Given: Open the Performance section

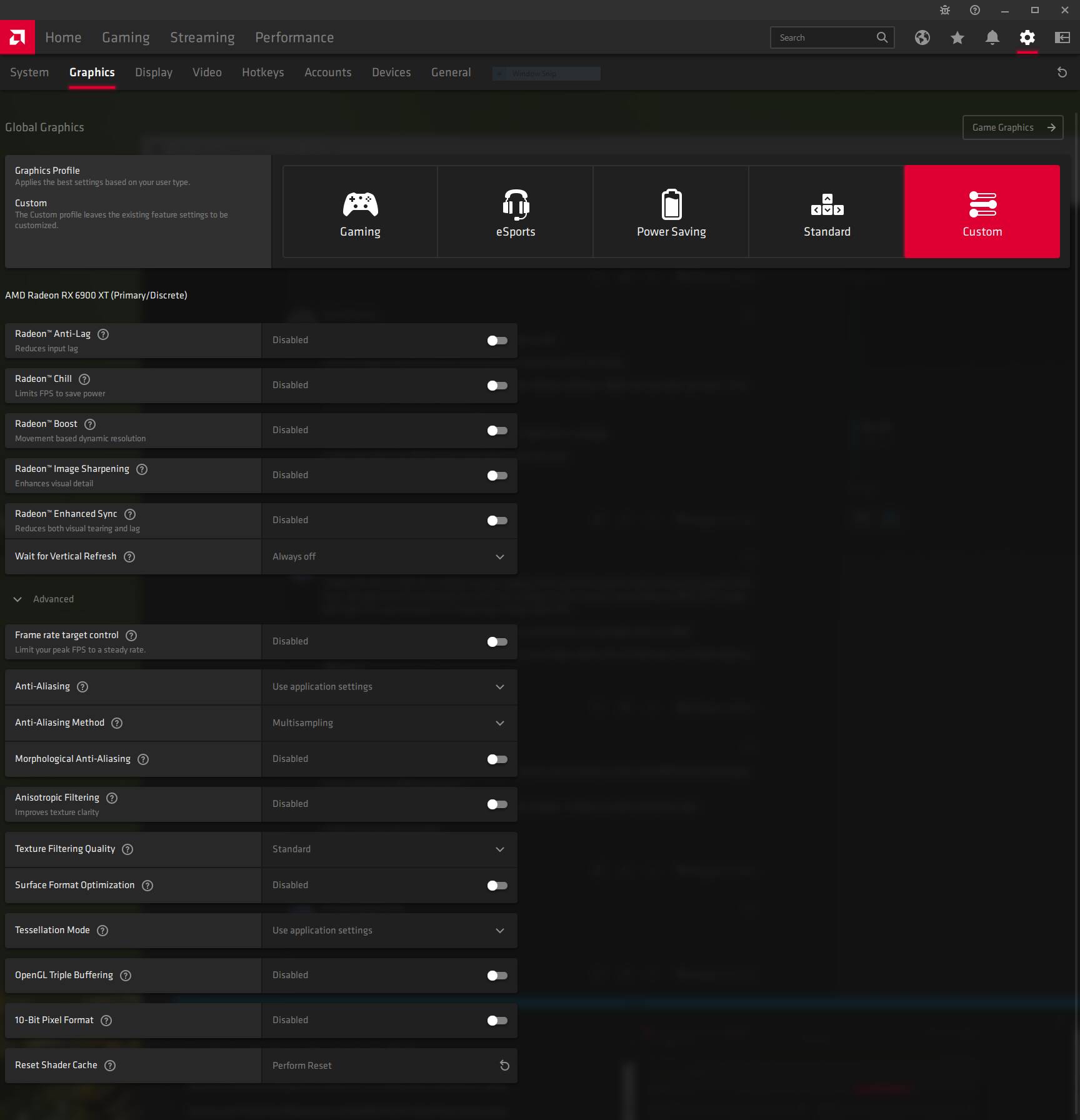Looking at the screenshot, I should [294, 37].
